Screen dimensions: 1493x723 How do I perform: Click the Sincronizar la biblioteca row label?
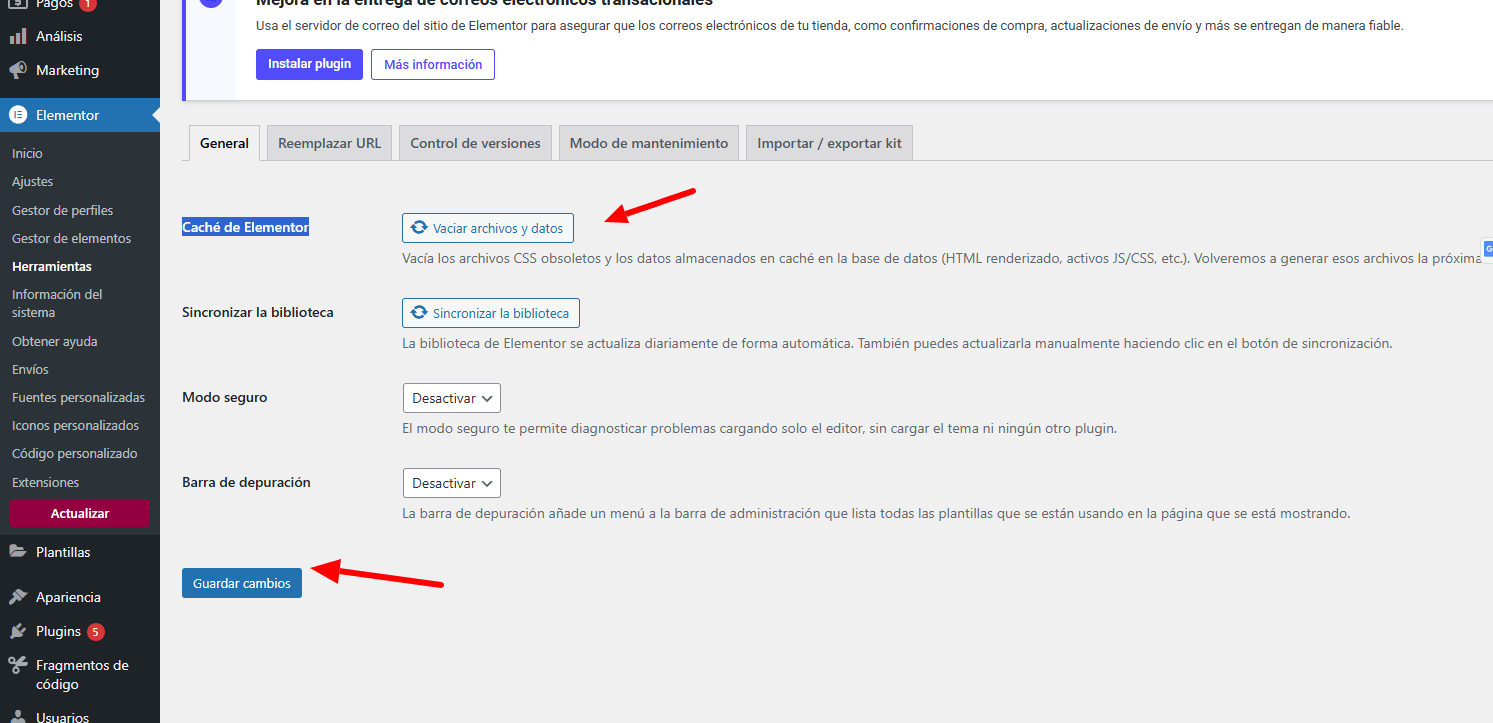click(x=258, y=312)
